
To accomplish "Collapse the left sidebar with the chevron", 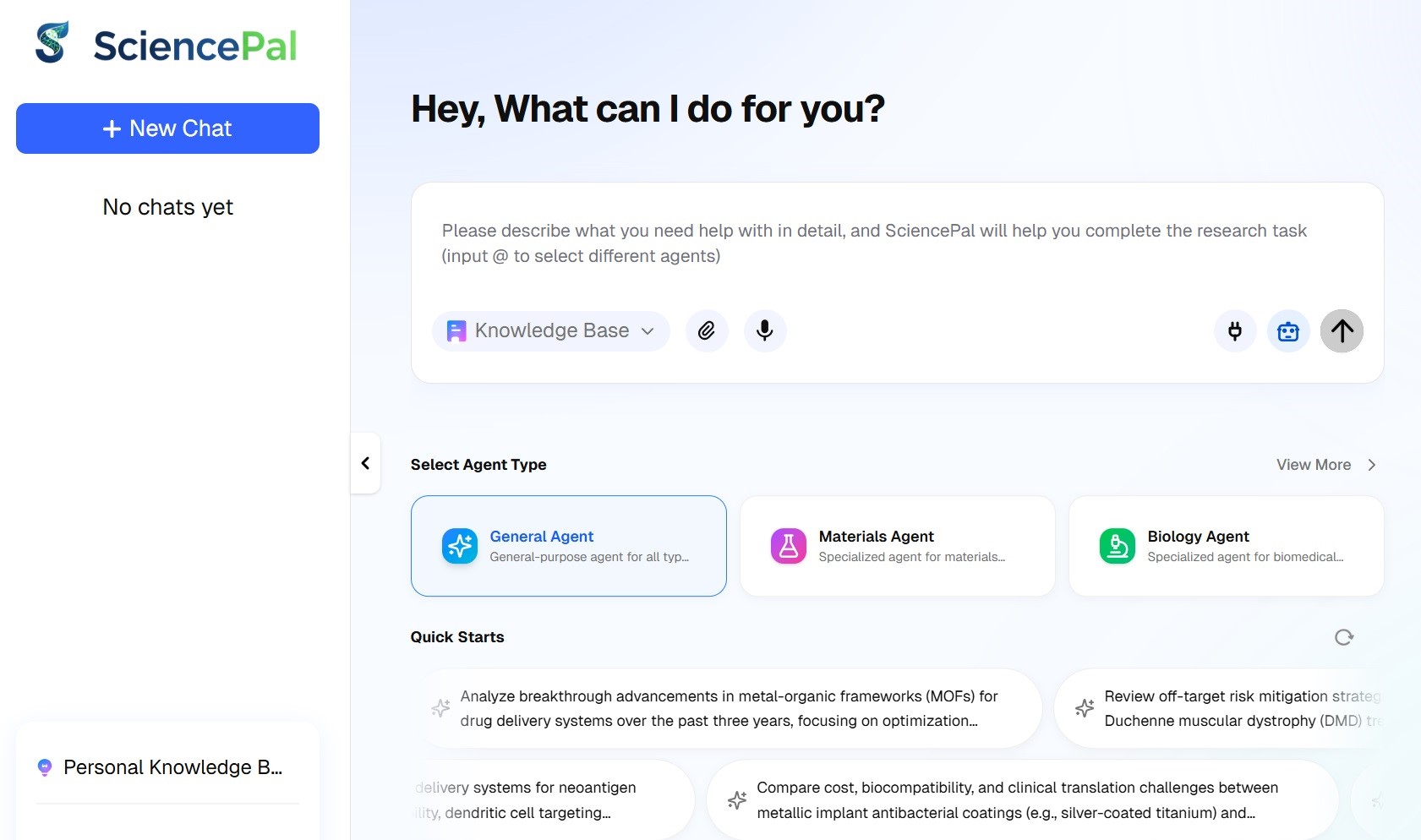I will point(365,463).
